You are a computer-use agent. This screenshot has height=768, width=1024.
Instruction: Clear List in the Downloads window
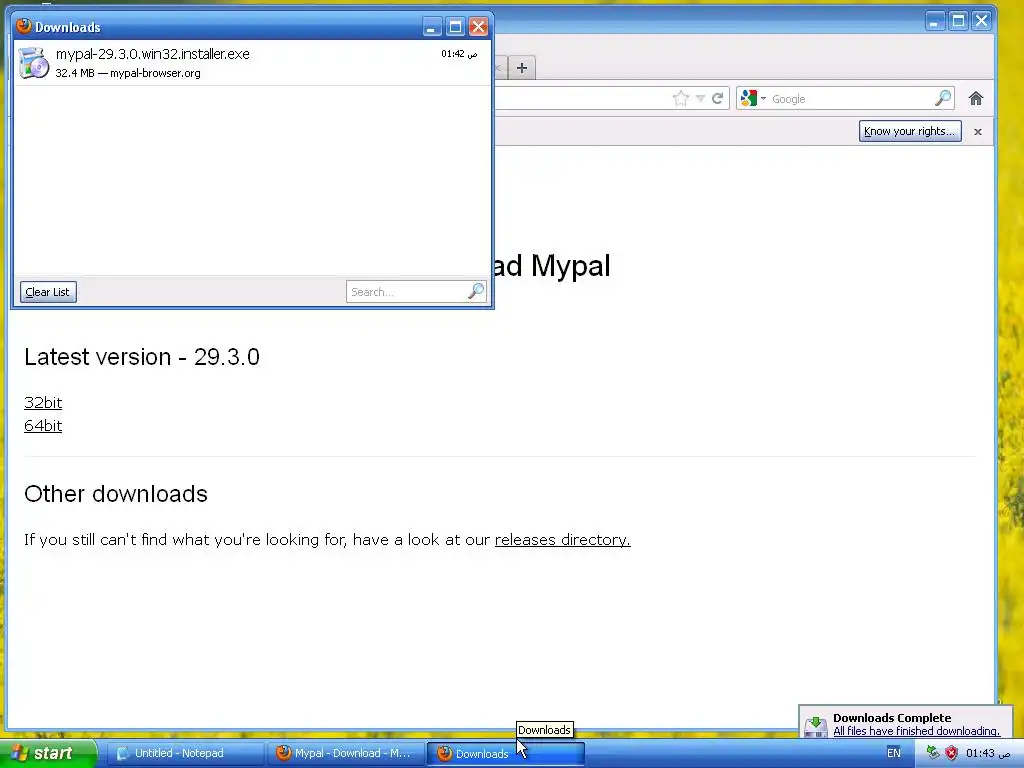pyautogui.click(x=48, y=292)
